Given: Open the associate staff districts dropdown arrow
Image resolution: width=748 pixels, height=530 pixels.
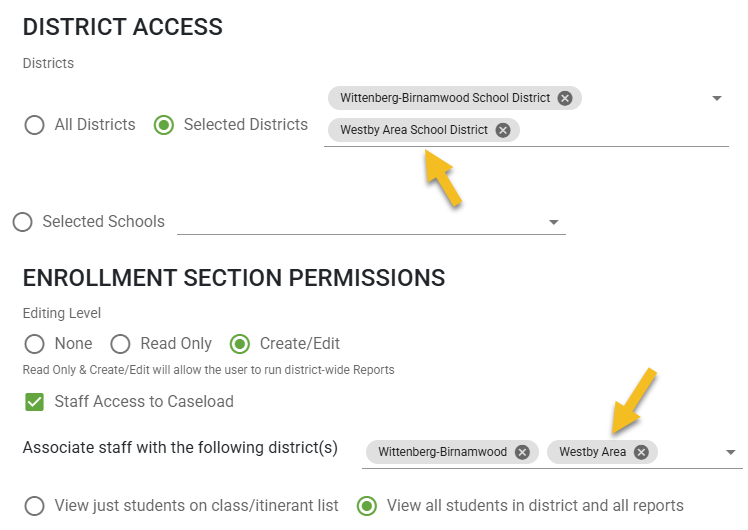Looking at the screenshot, I should pyautogui.click(x=730, y=452).
